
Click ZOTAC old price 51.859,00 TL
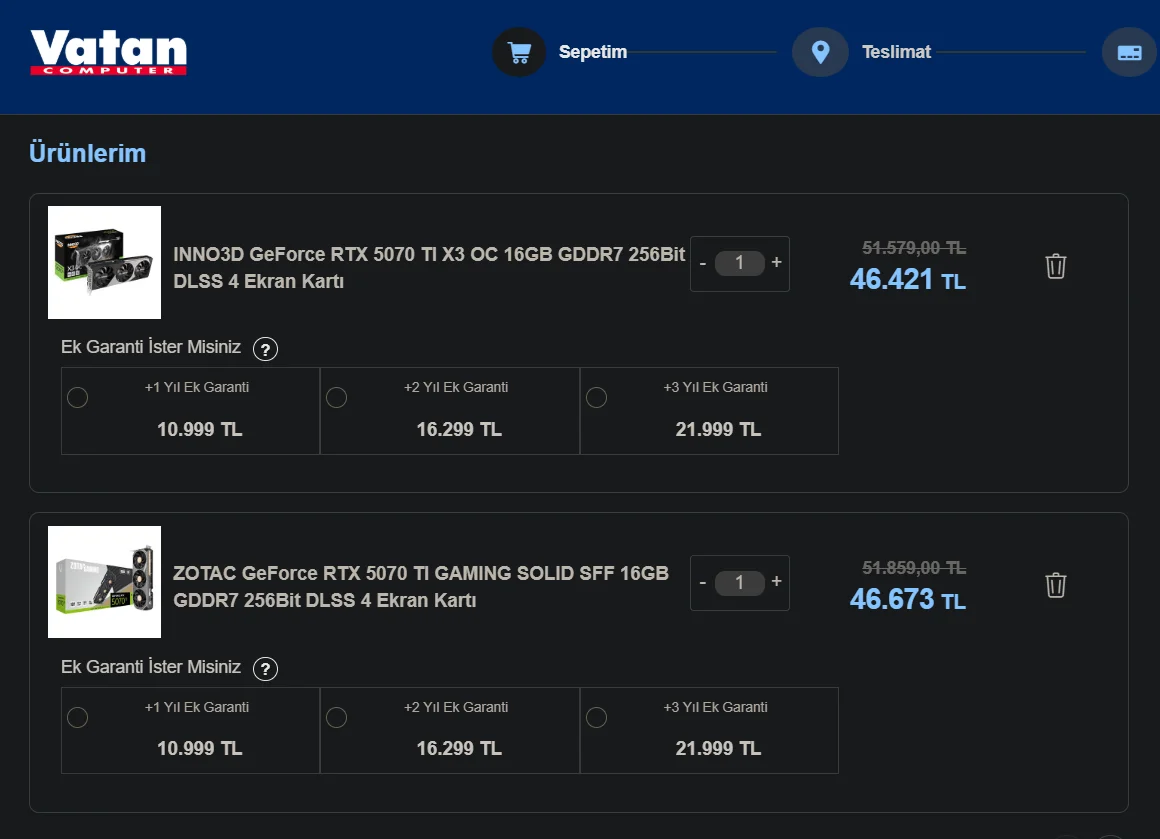point(914,567)
